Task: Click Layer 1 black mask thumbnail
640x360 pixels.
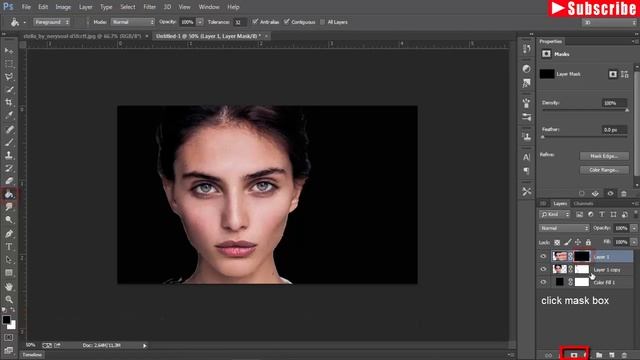Action: click(582, 256)
